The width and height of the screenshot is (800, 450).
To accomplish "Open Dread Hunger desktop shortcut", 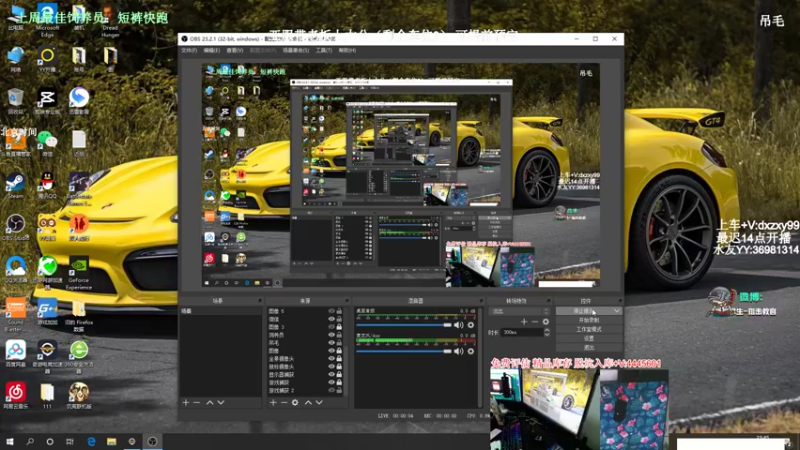I will tap(110, 20).
